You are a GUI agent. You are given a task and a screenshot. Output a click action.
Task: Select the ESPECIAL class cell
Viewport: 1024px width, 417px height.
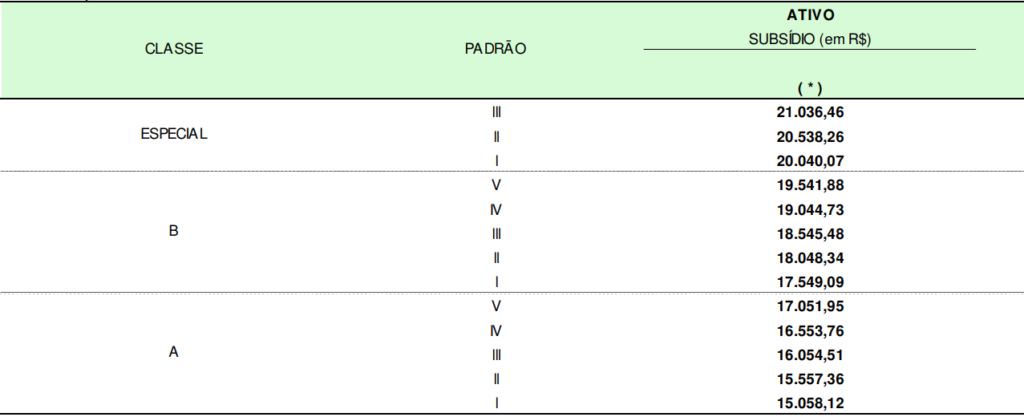174,134
